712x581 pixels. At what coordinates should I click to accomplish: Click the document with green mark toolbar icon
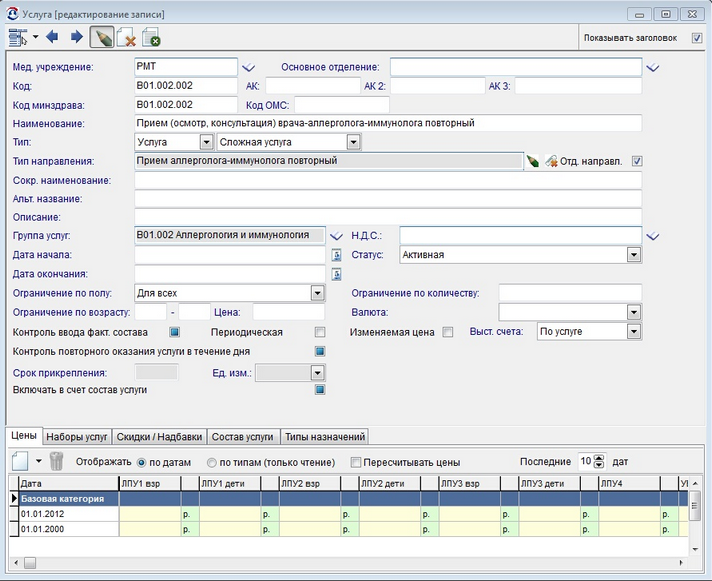click(x=151, y=37)
